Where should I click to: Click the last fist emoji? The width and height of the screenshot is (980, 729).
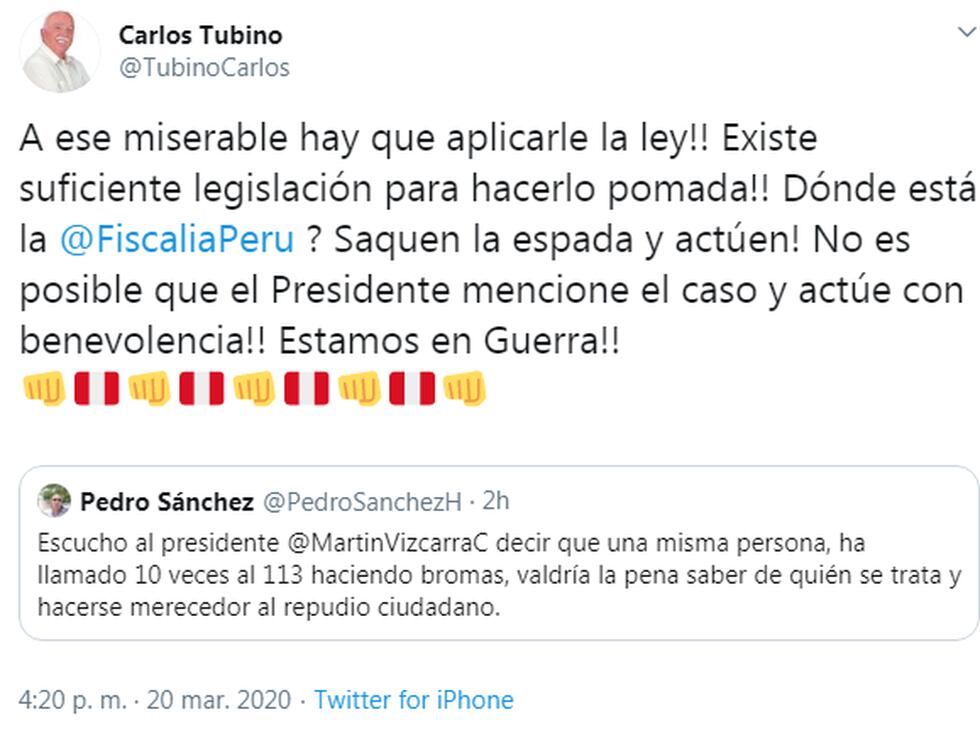point(464,388)
